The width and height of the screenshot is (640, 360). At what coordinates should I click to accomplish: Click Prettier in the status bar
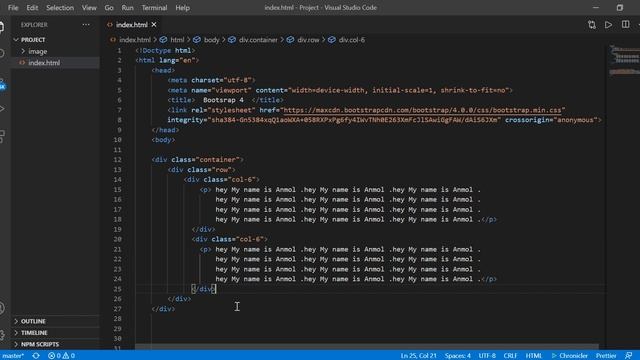pos(606,356)
